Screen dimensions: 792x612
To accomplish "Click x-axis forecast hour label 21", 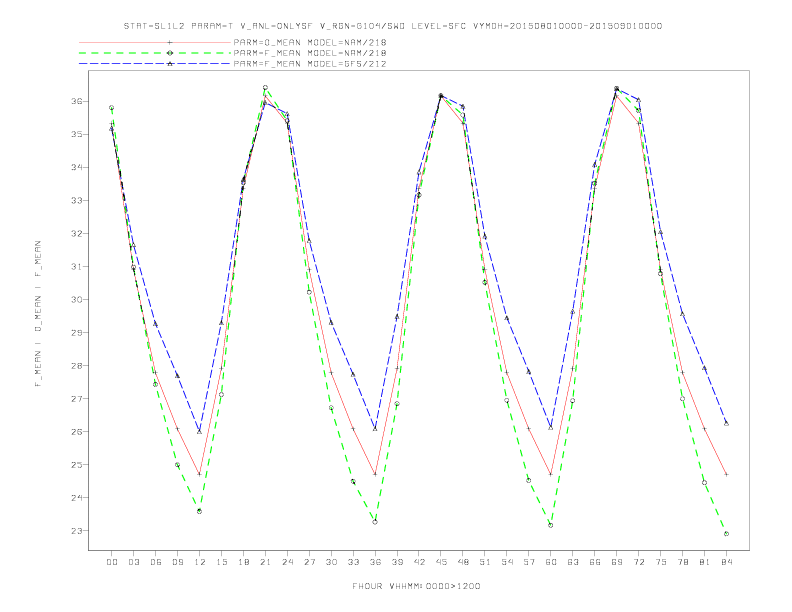I will (x=265, y=562).
